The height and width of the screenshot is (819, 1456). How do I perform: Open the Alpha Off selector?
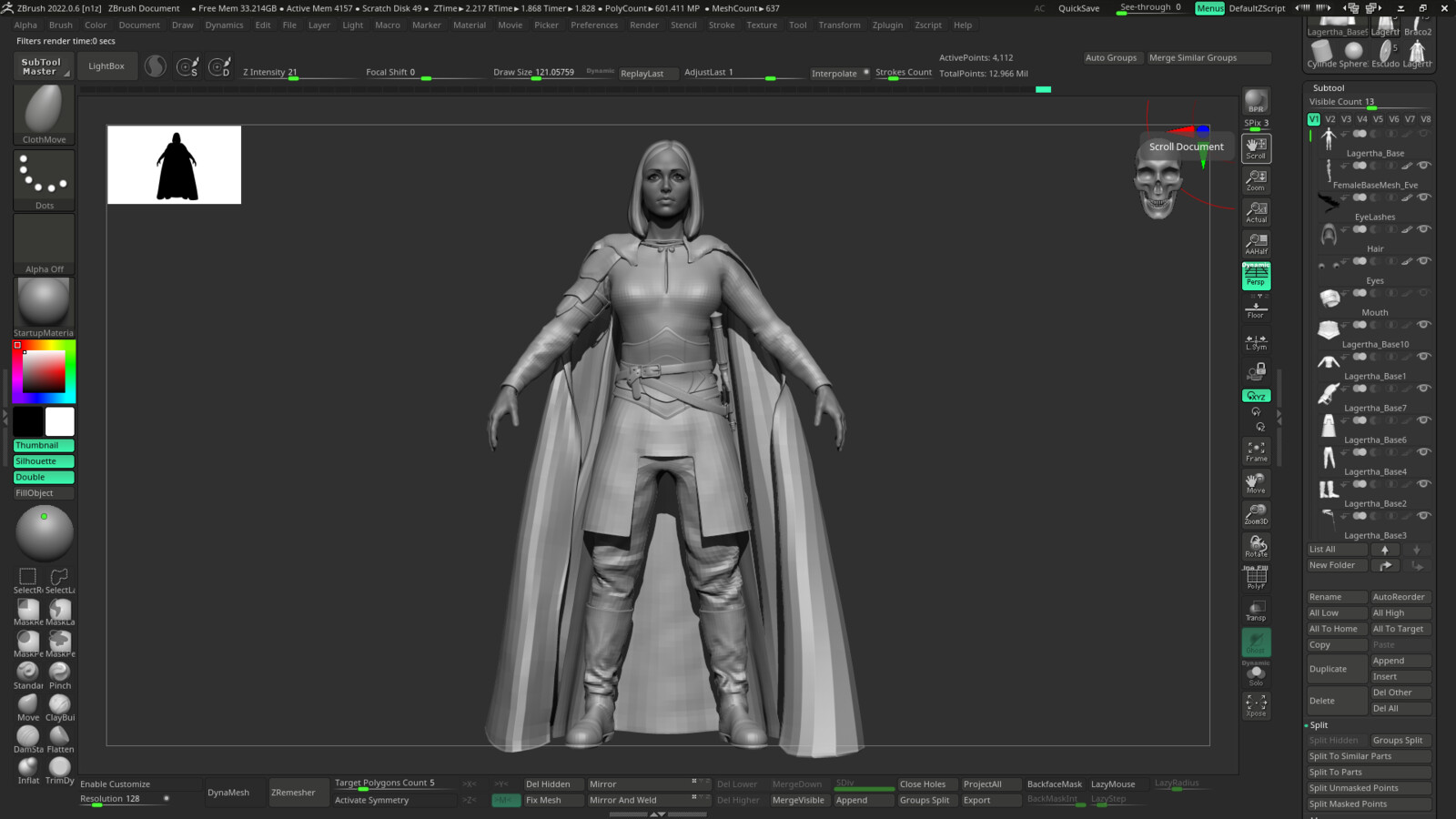[44, 244]
